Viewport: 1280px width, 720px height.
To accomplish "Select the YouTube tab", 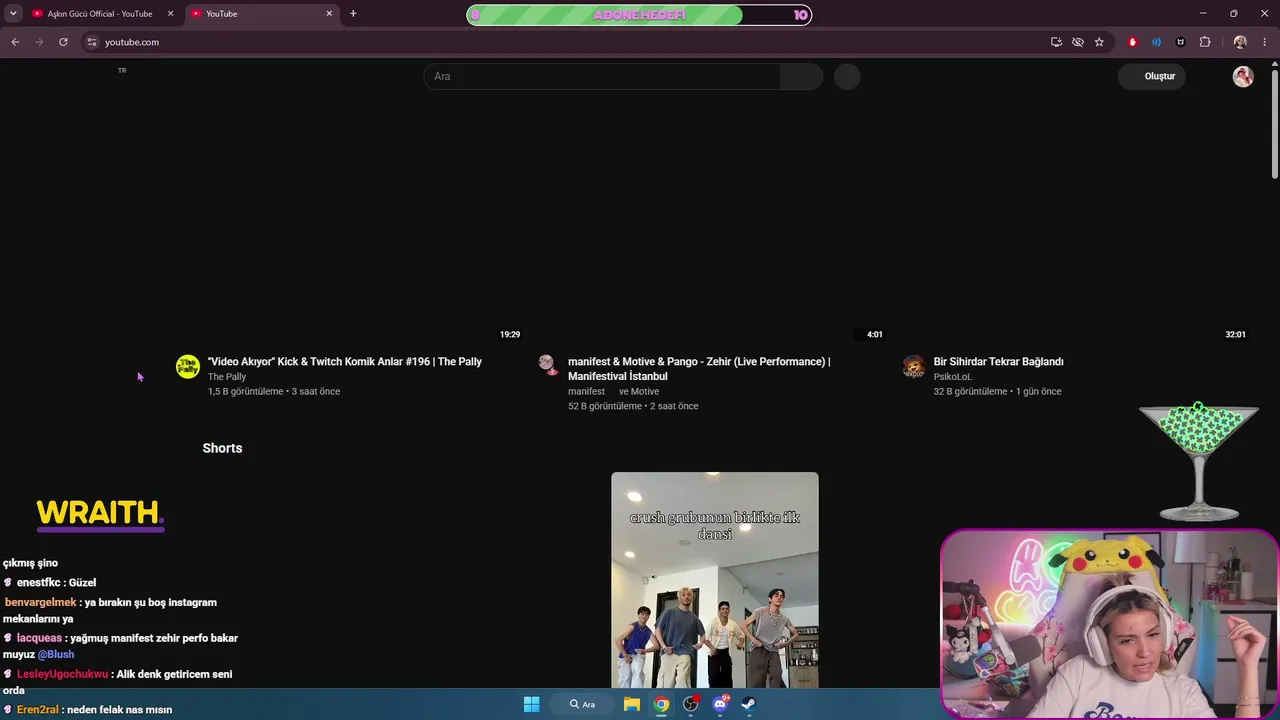I will point(262,14).
